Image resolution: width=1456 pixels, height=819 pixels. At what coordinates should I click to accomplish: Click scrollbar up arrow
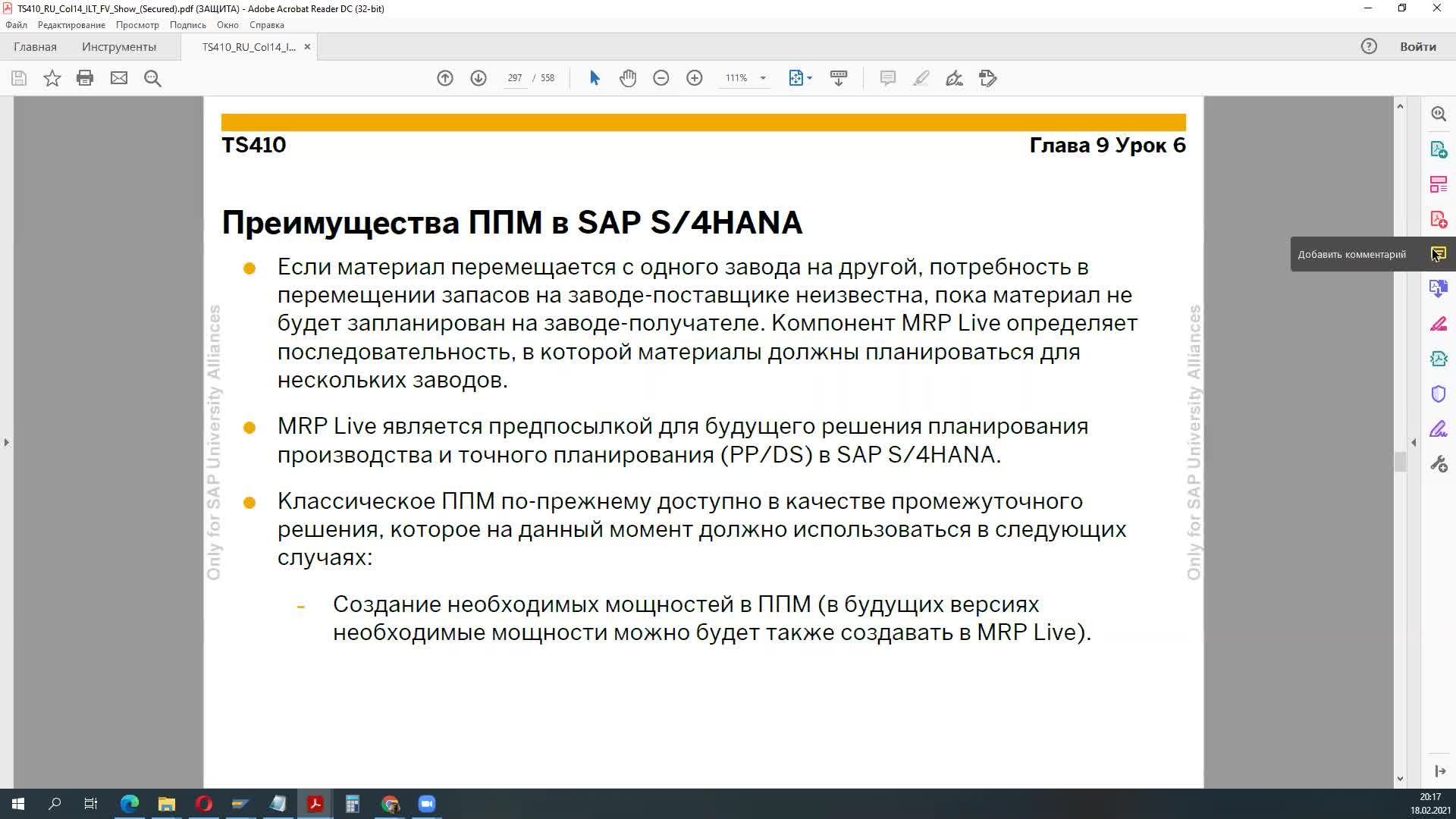click(1400, 105)
